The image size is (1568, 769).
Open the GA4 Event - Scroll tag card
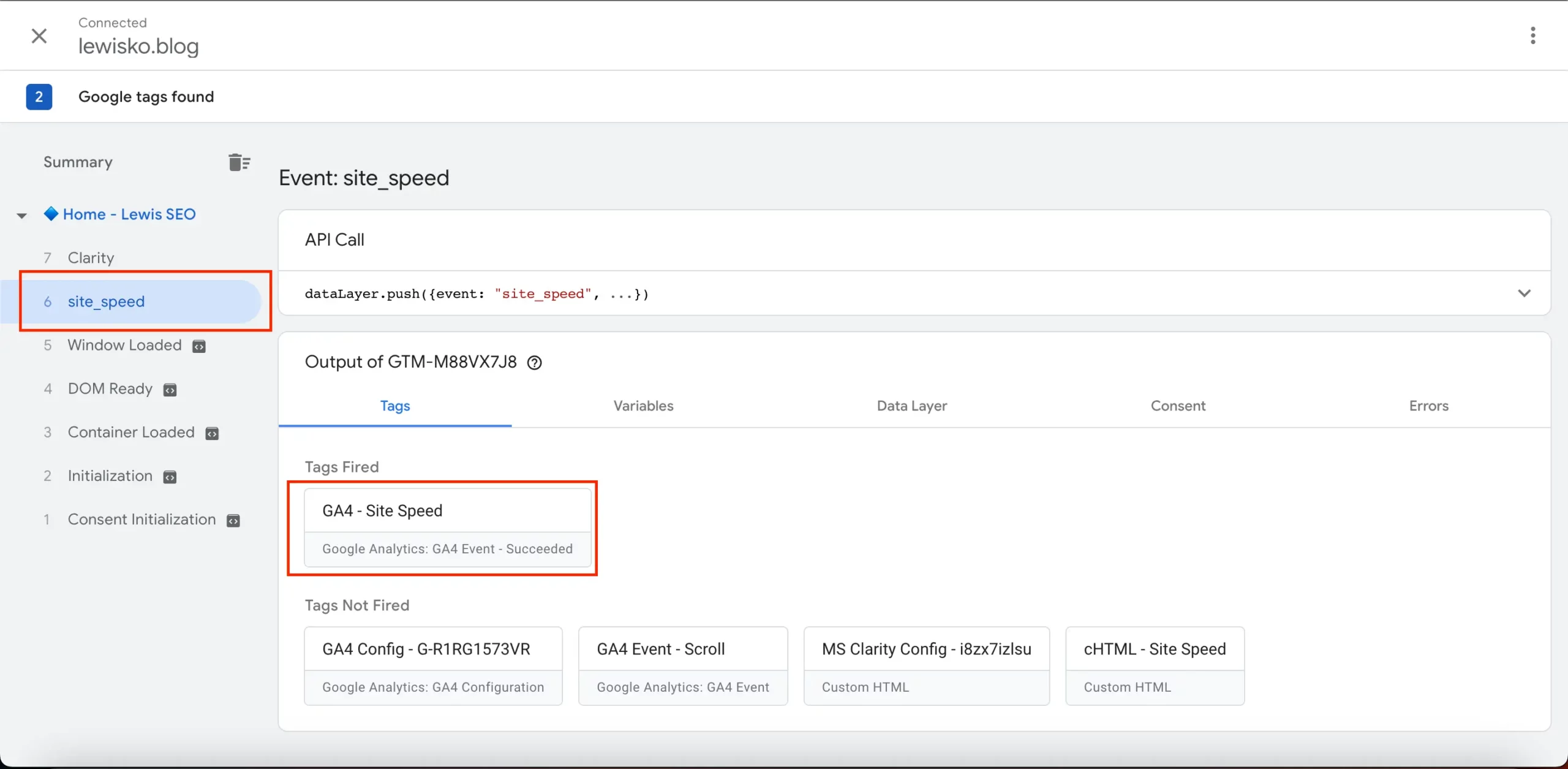(683, 666)
